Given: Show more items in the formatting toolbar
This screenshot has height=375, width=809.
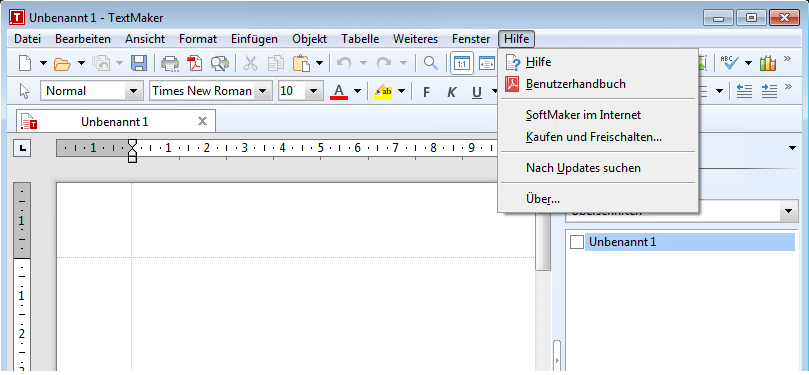Looking at the screenshot, I should 787,86.
